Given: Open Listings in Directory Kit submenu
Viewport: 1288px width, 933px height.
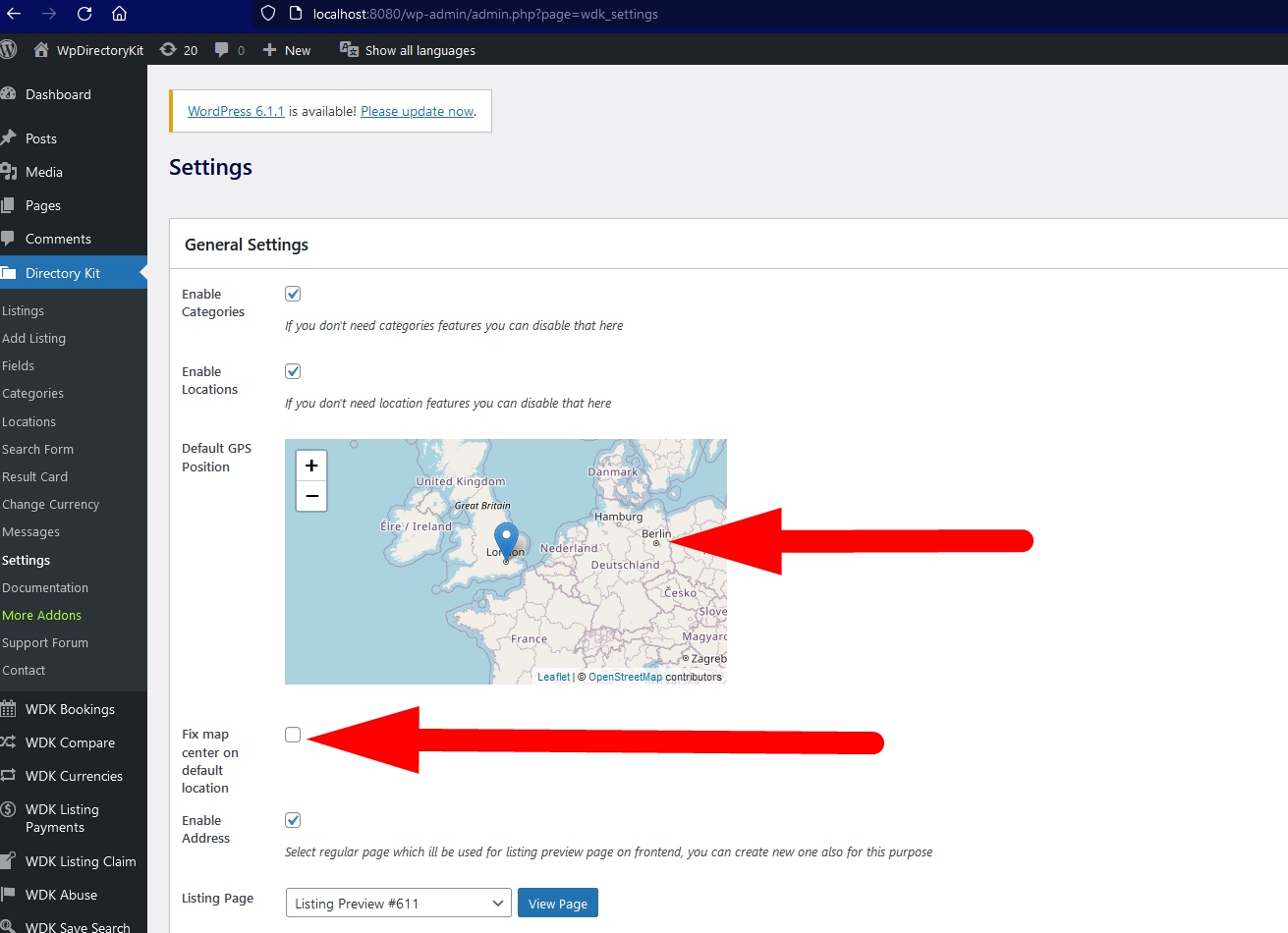Looking at the screenshot, I should click(23, 310).
